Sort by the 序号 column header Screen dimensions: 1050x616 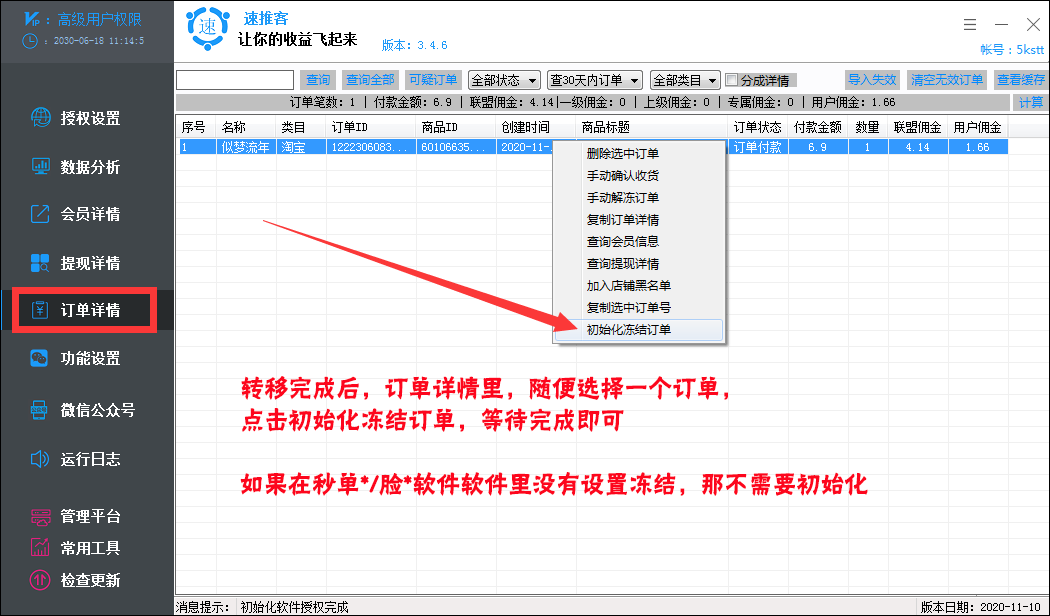pyautogui.click(x=196, y=127)
